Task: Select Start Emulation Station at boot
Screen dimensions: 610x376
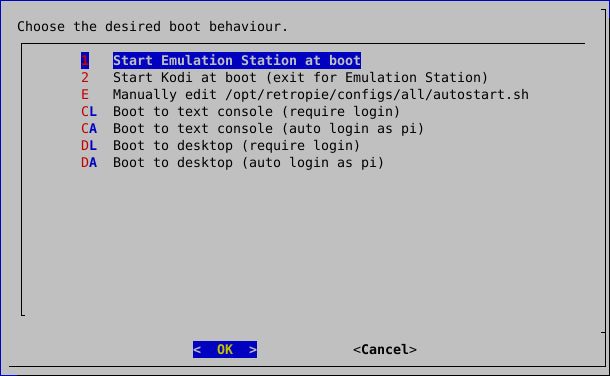Action: coord(237,61)
